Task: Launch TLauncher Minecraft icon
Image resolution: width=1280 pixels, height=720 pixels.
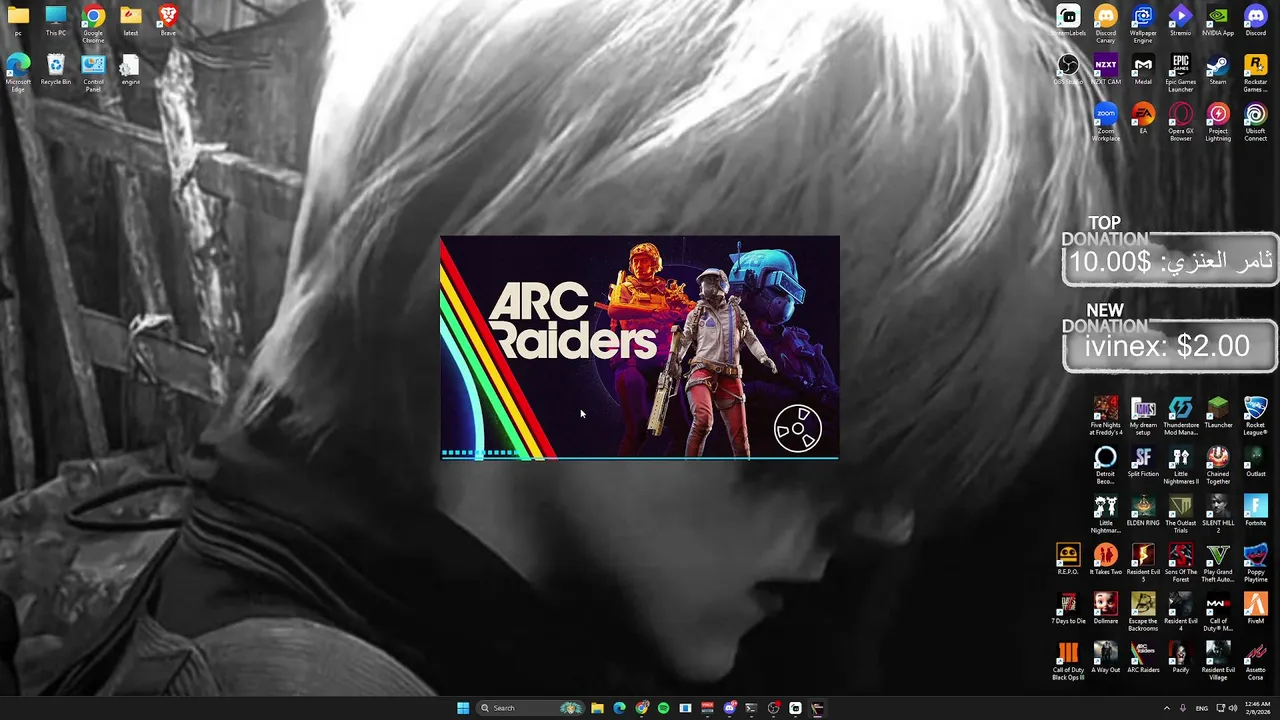Action: pos(1218,412)
